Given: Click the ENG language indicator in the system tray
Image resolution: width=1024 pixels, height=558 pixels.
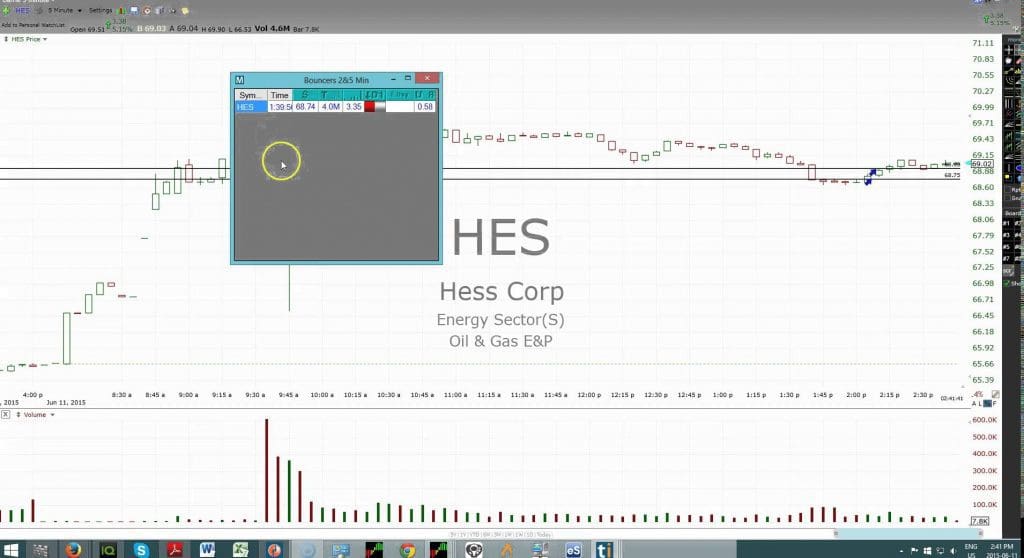Looking at the screenshot, I should tap(971, 547).
